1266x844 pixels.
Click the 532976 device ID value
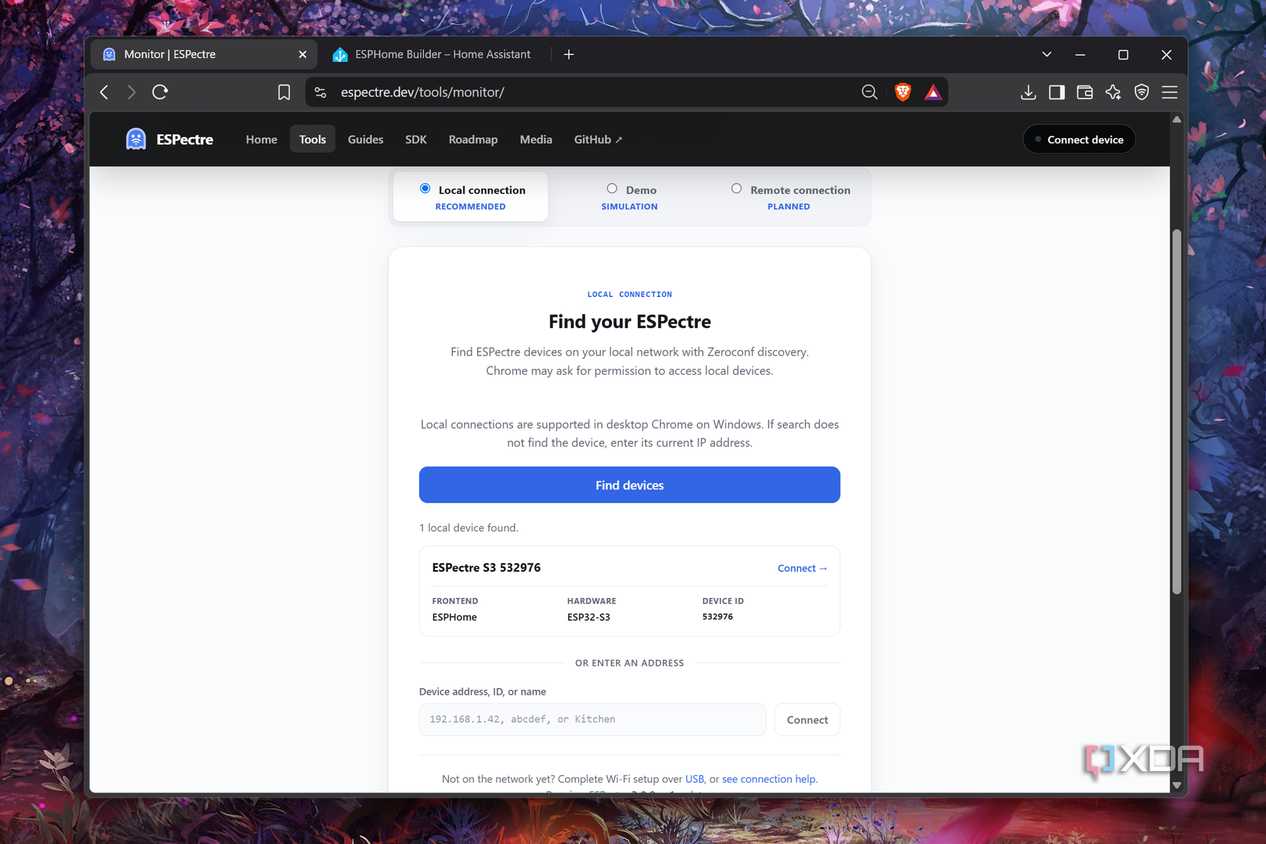pyautogui.click(x=717, y=617)
